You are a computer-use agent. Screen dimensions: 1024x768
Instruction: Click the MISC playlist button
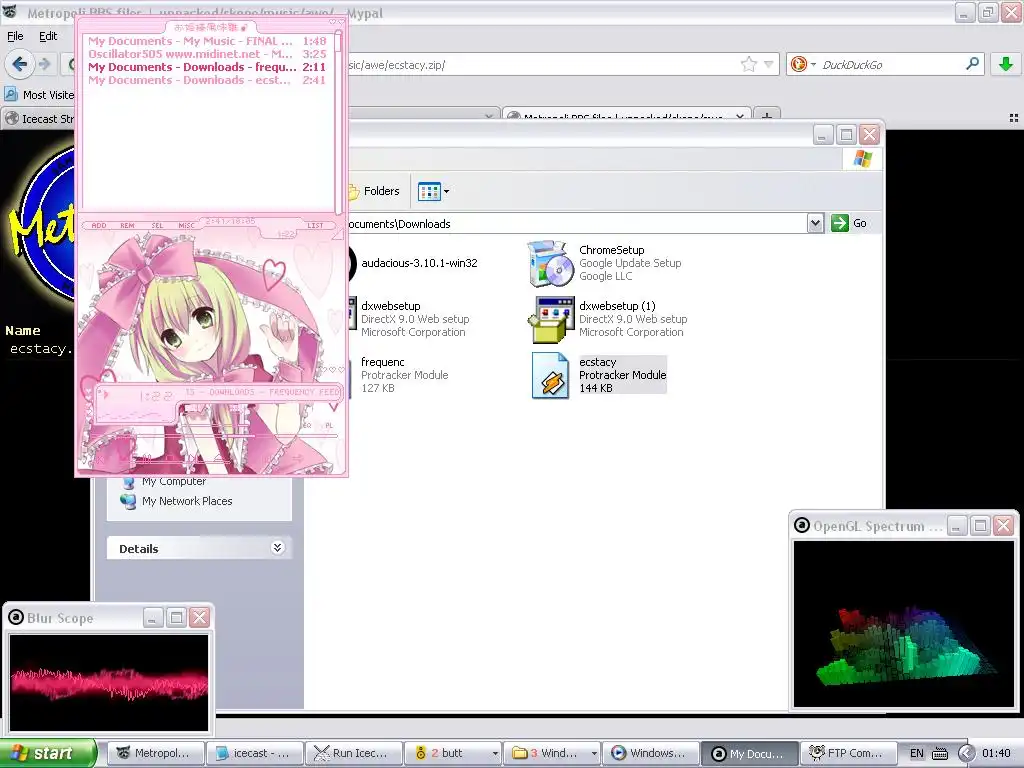tap(186, 225)
